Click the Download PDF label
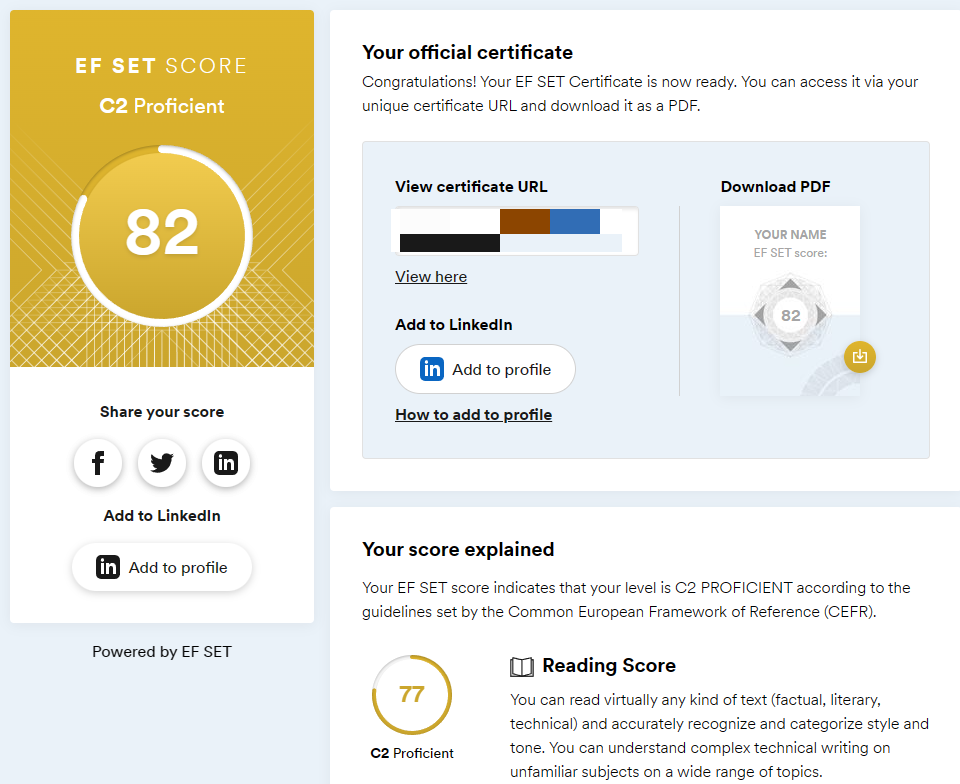The image size is (960, 784). coord(775,187)
